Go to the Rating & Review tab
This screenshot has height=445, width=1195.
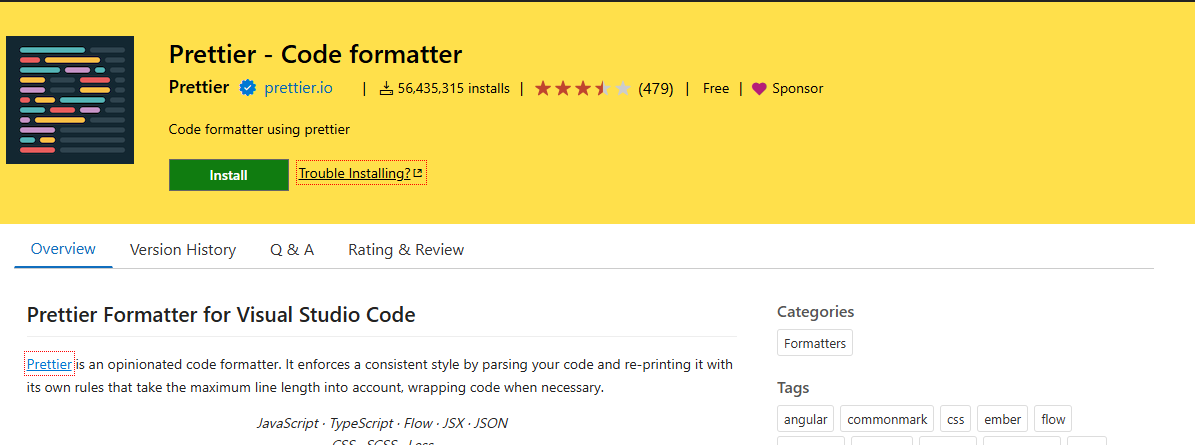[x=406, y=250]
